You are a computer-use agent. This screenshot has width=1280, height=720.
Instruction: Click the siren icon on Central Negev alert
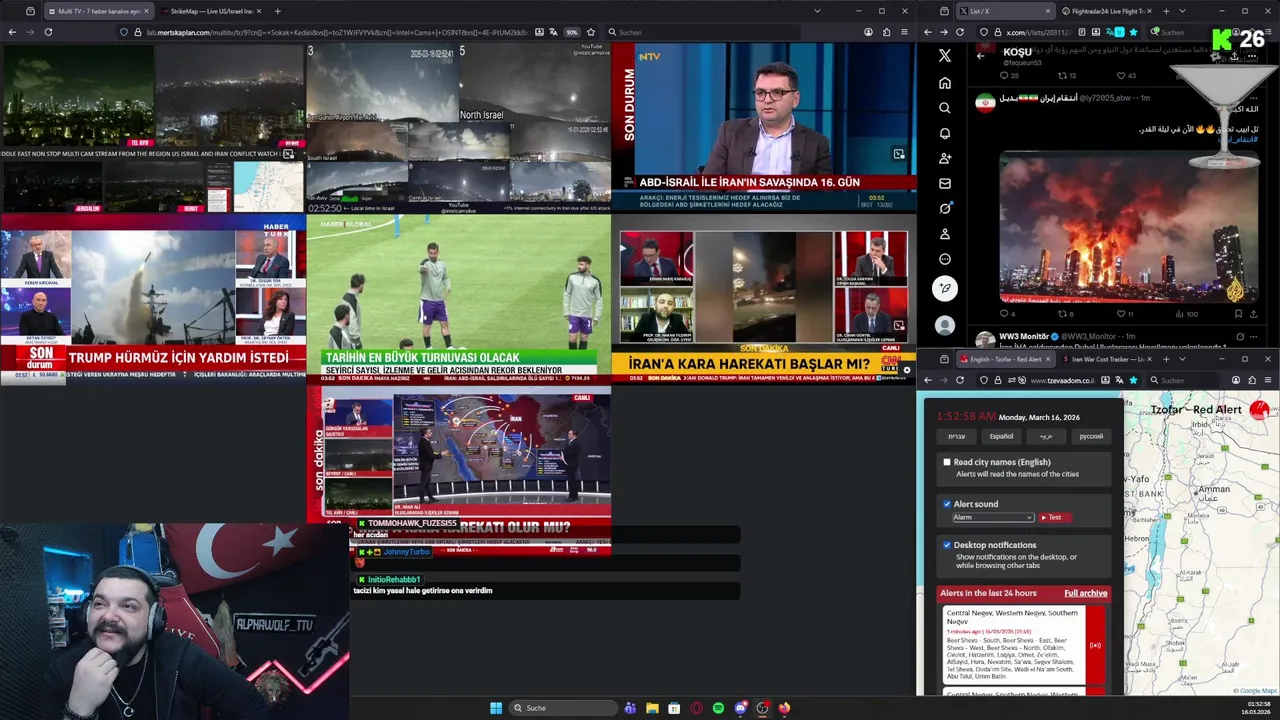point(1095,645)
